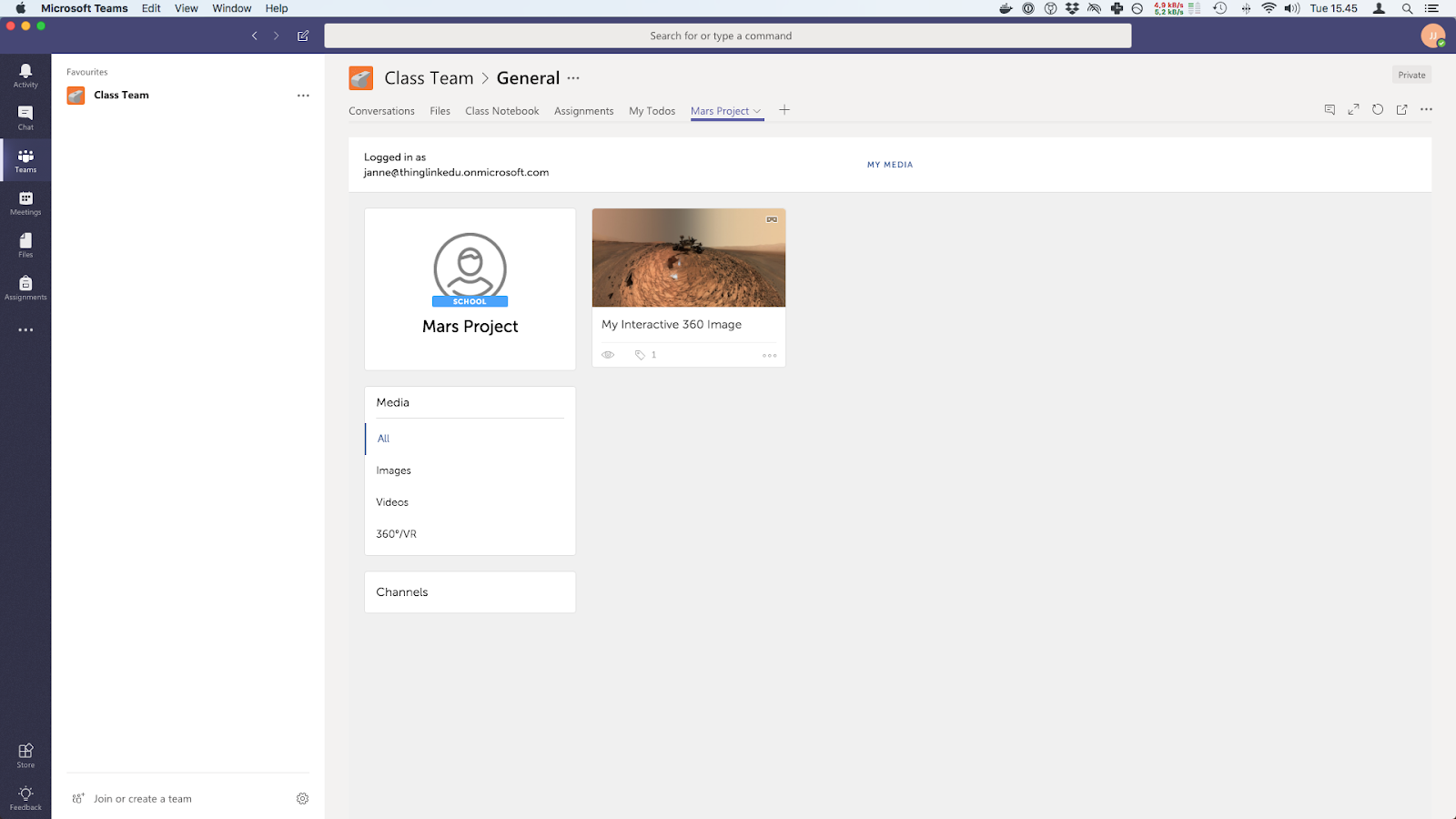The width and height of the screenshot is (1456, 819).
Task: Open more options for General channel
Action: pyautogui.click(x=573, y=78)
